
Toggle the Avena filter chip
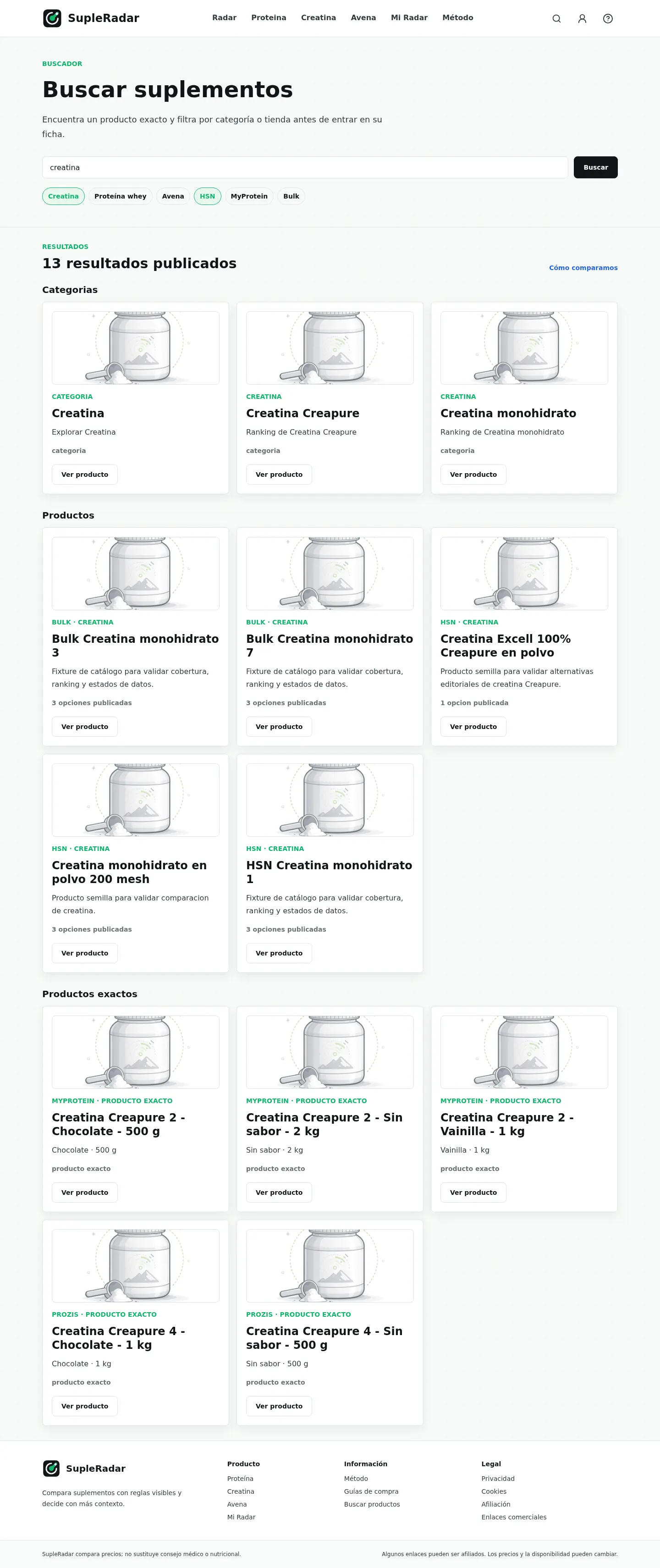click(x=173, y=196)
